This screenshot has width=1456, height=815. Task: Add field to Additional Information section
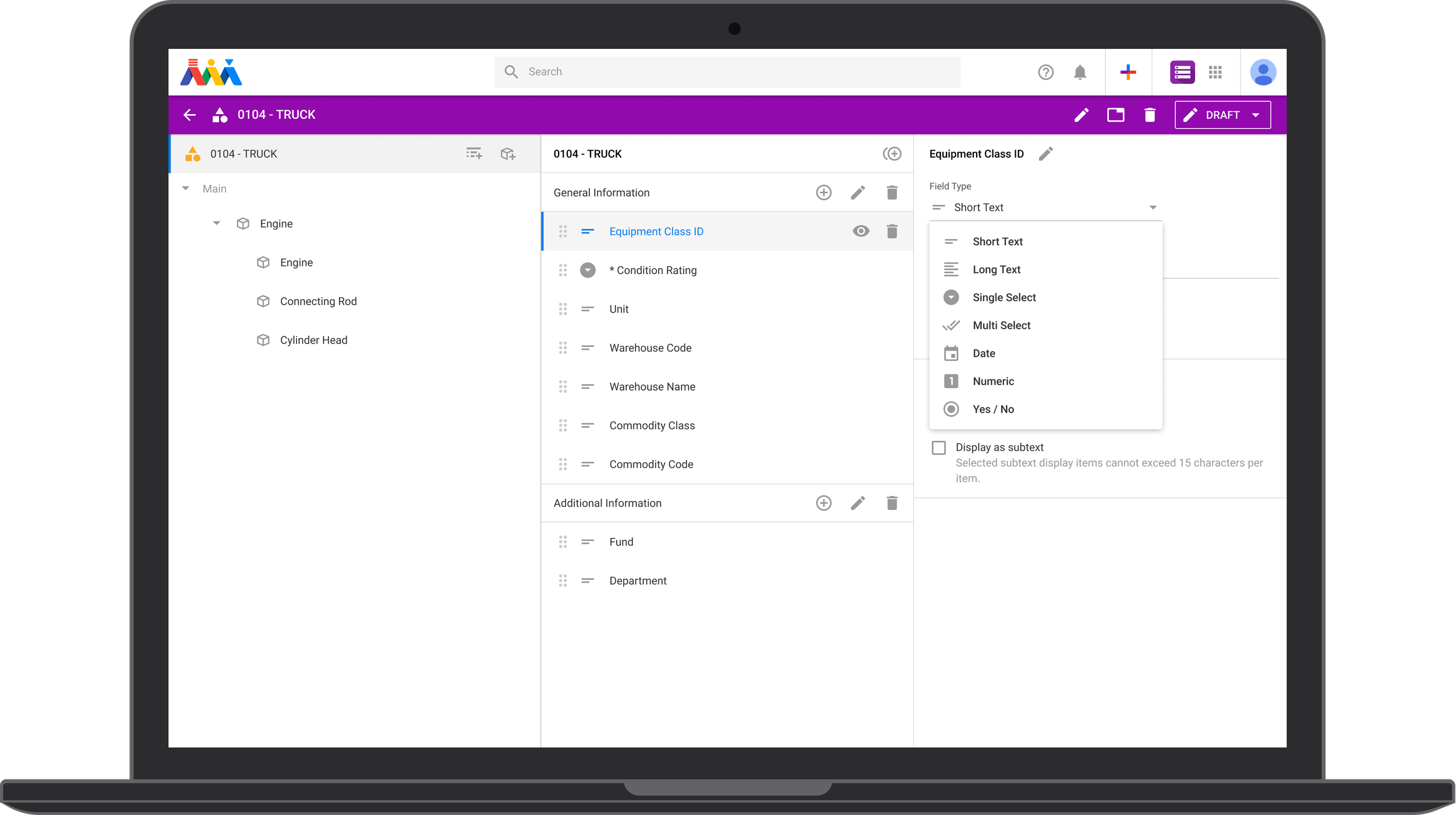[824, 503]
